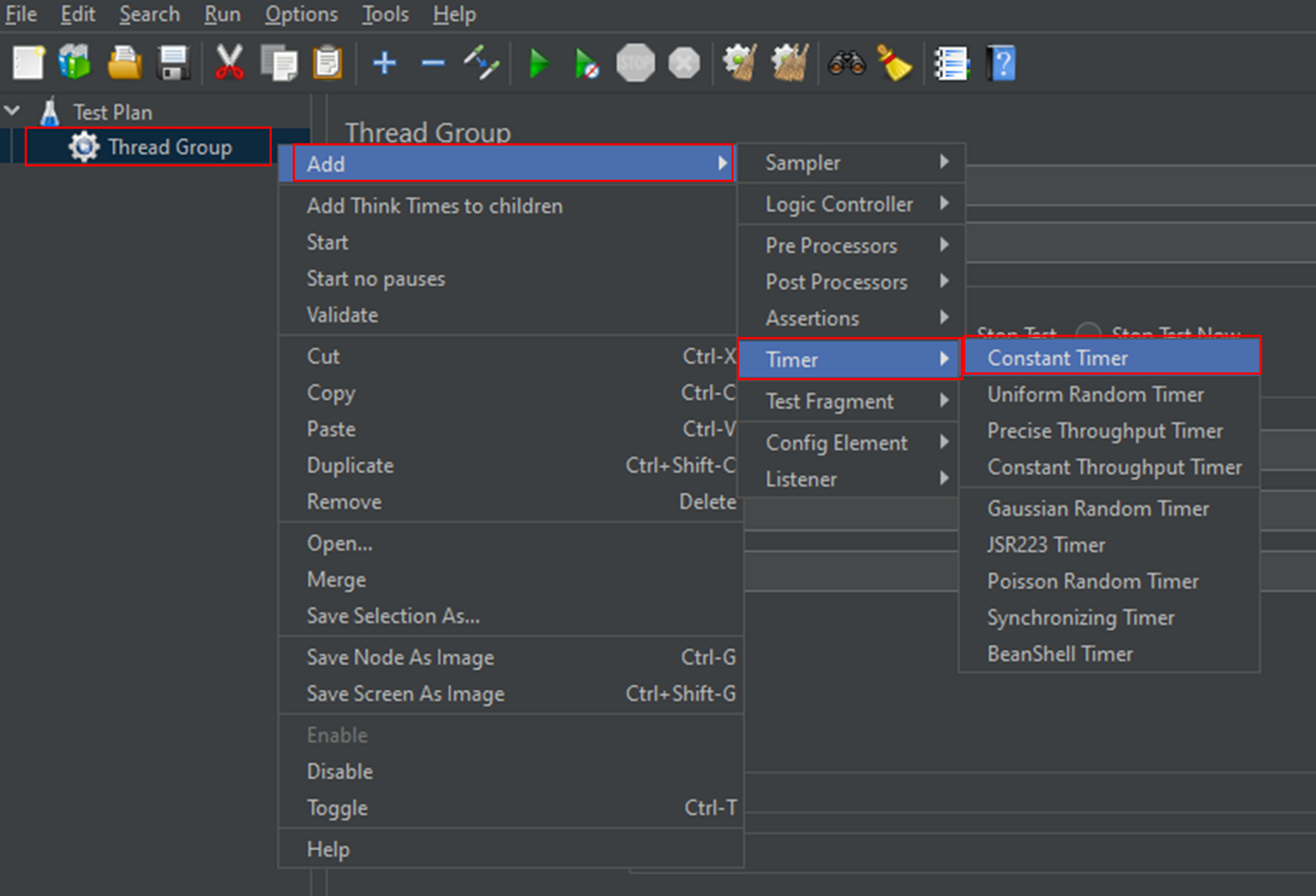Select Uniform Random Timer entry
Viewport: 1316px width, 896px height.
tap(1096, 395)
